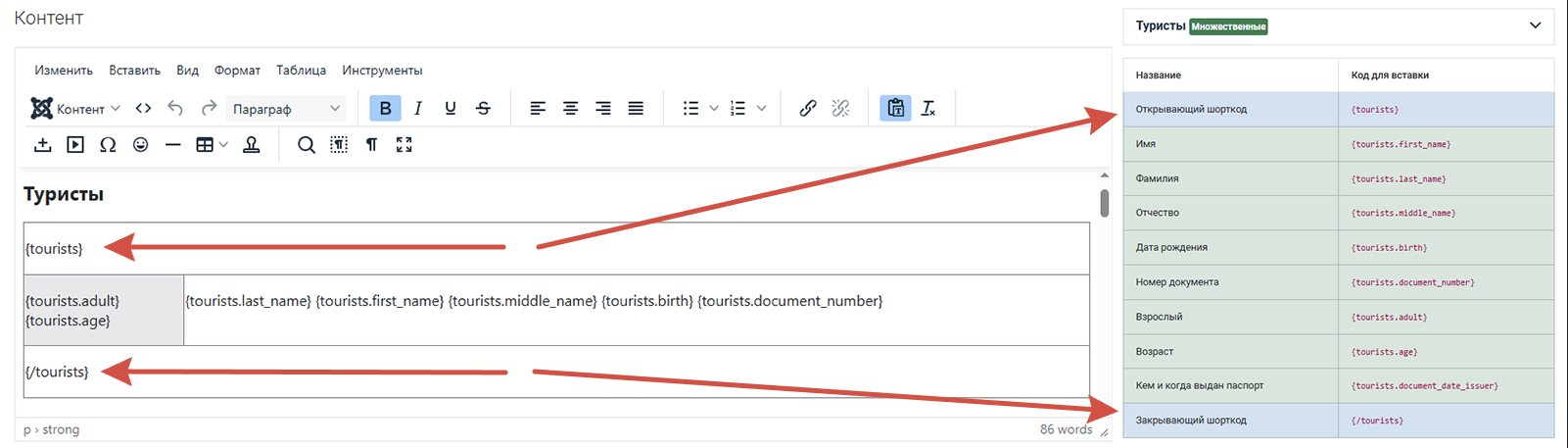The width and height of the screenshot is (1568, 448).
Task: Click the {tourists} code cell in table
Action: point(1446,110)
